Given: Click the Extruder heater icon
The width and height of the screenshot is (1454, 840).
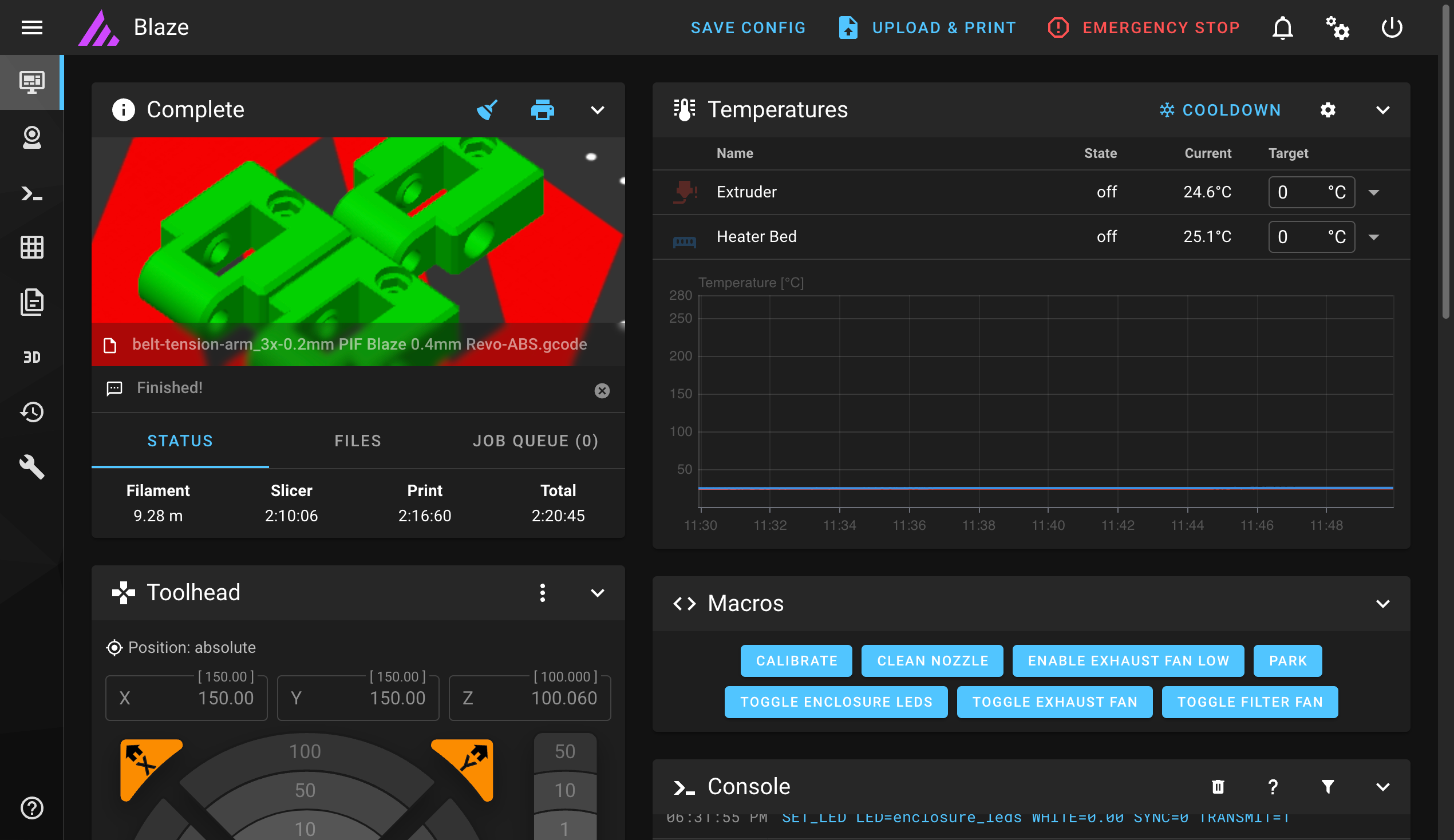Looking at the screenshot, I should point(685,192).
